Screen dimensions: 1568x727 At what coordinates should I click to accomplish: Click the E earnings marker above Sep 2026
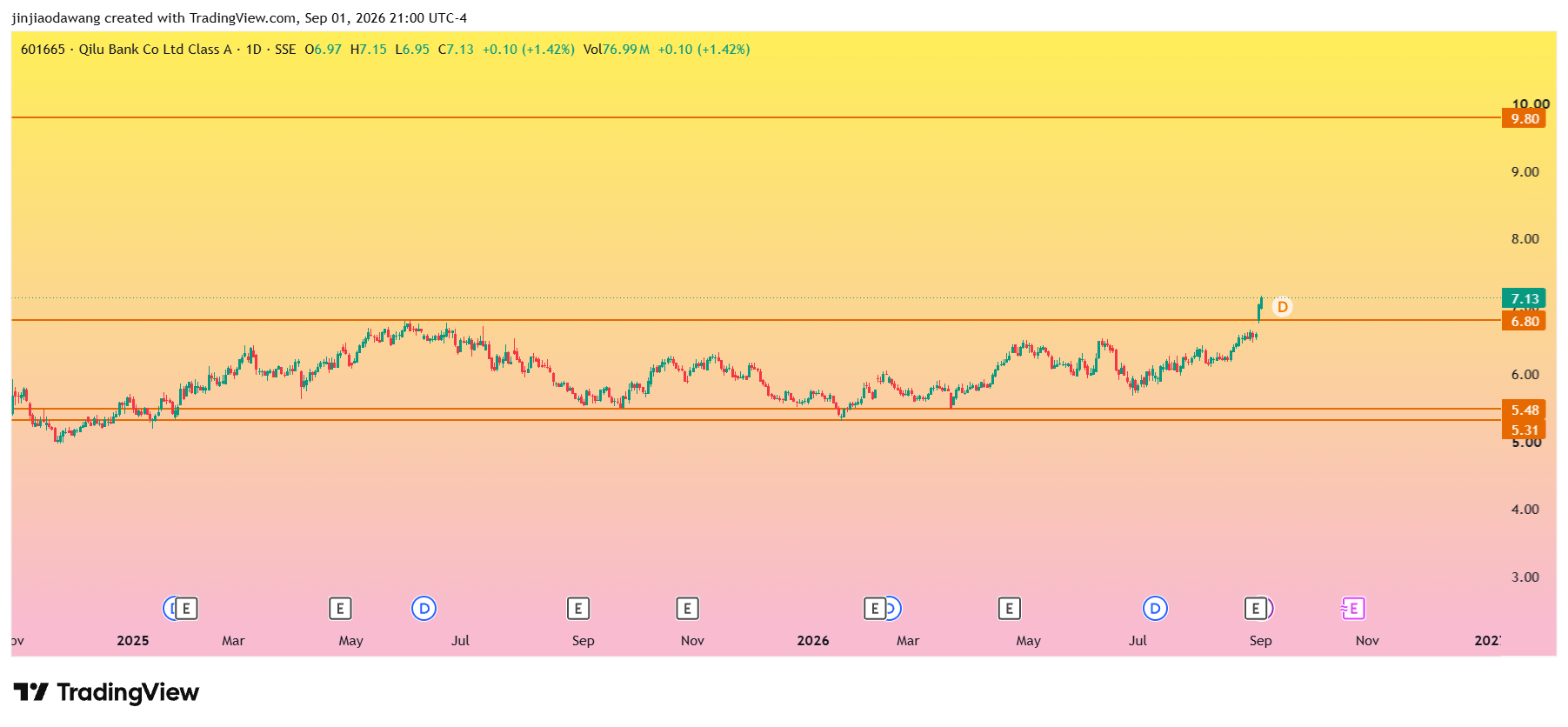tap(1255, 609)
